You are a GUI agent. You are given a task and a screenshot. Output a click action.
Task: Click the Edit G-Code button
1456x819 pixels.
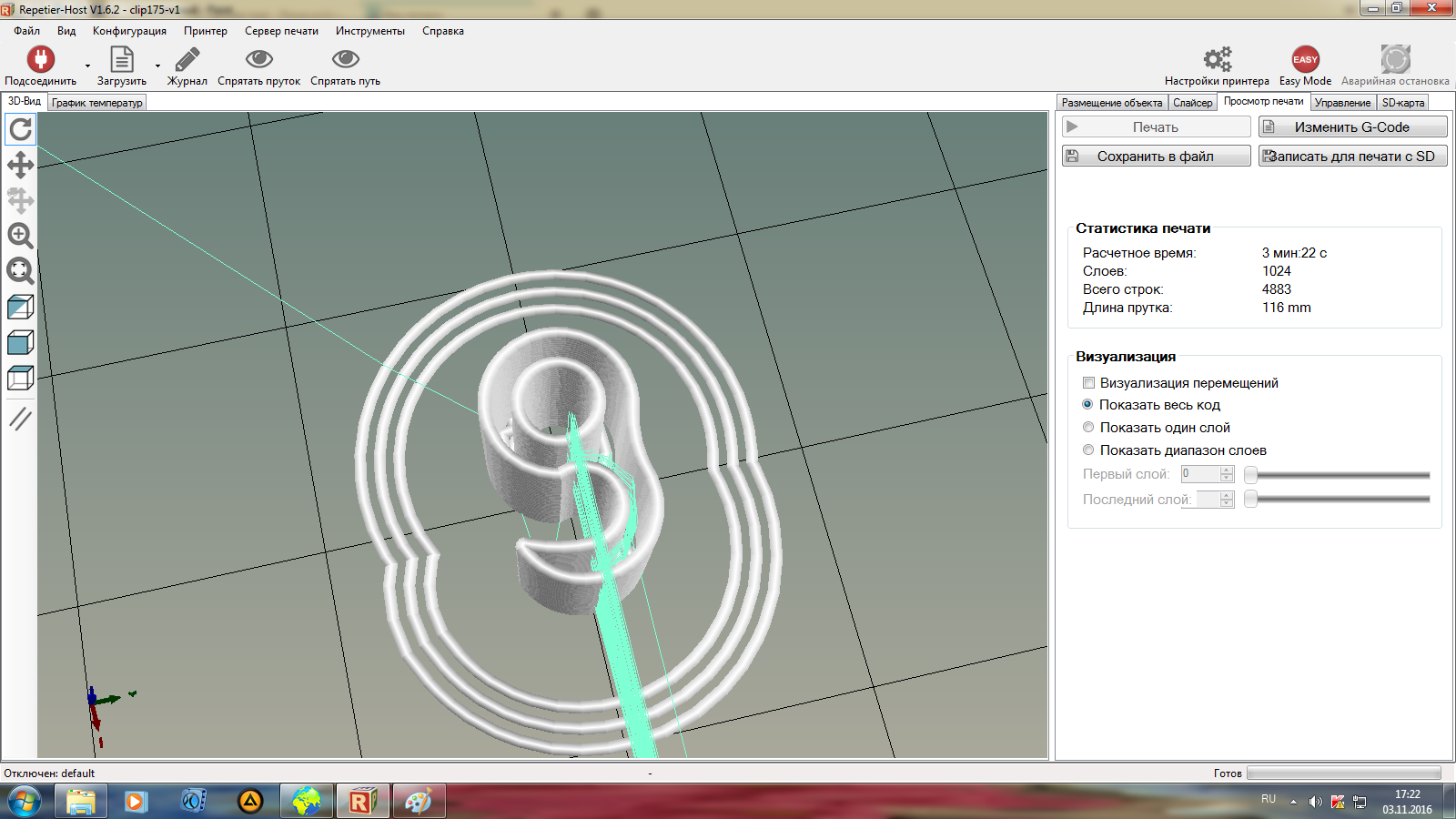[1352, 127]
